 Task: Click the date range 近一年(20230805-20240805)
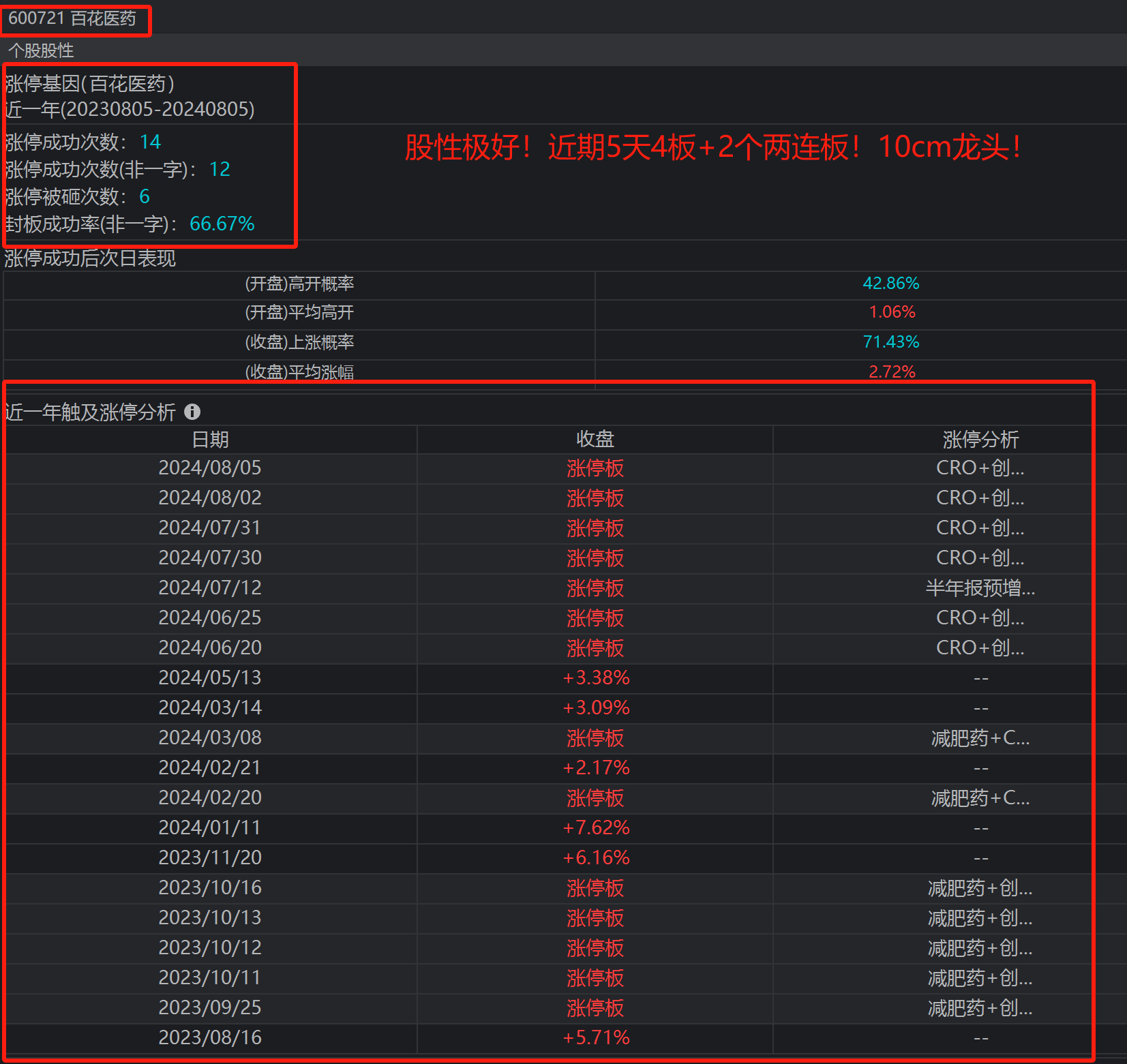click(130, 109)
